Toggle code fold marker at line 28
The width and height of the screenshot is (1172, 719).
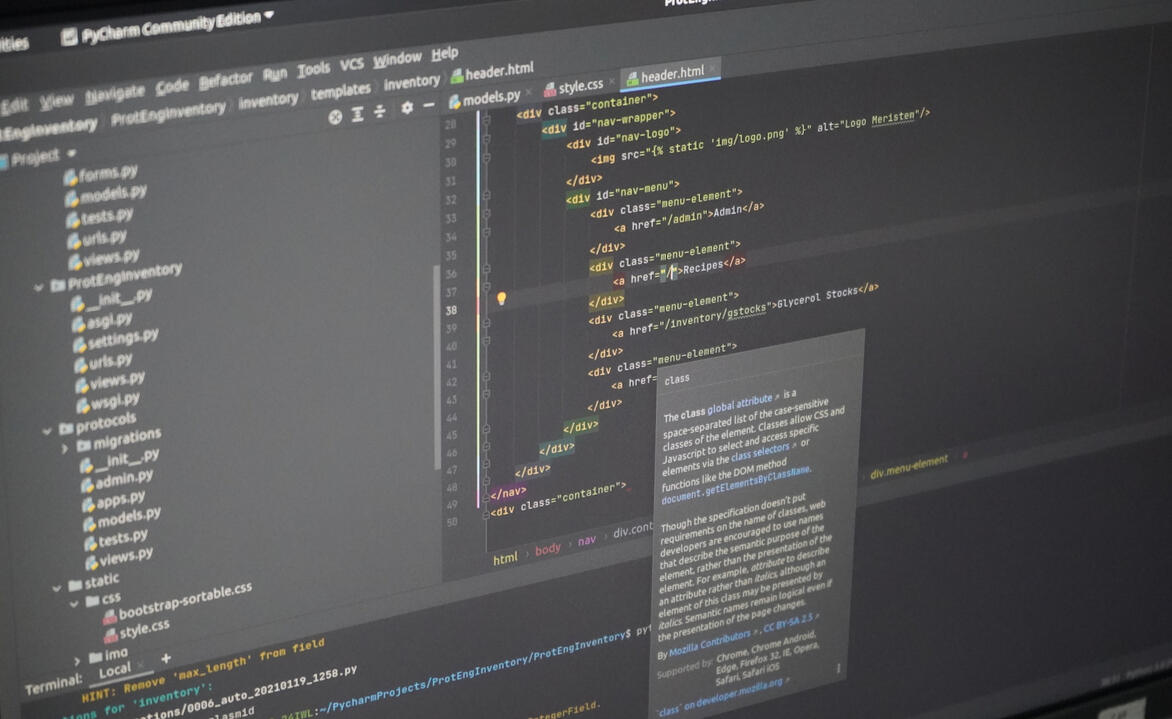coord(487,121)
